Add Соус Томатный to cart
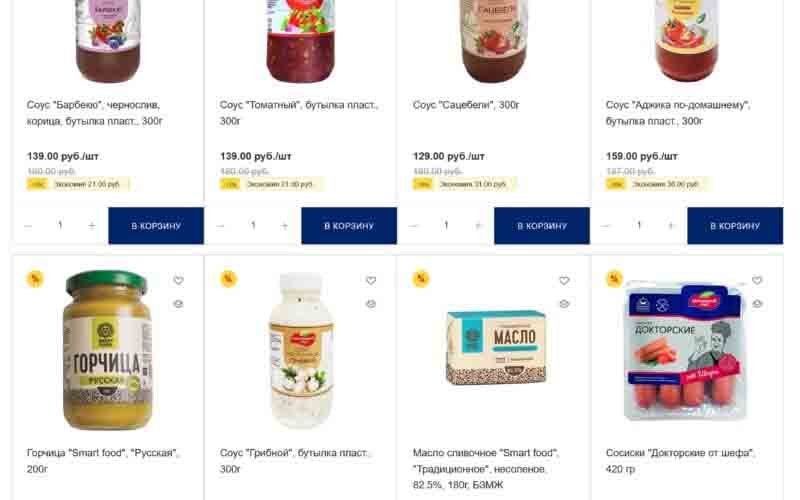 (349, 226)
